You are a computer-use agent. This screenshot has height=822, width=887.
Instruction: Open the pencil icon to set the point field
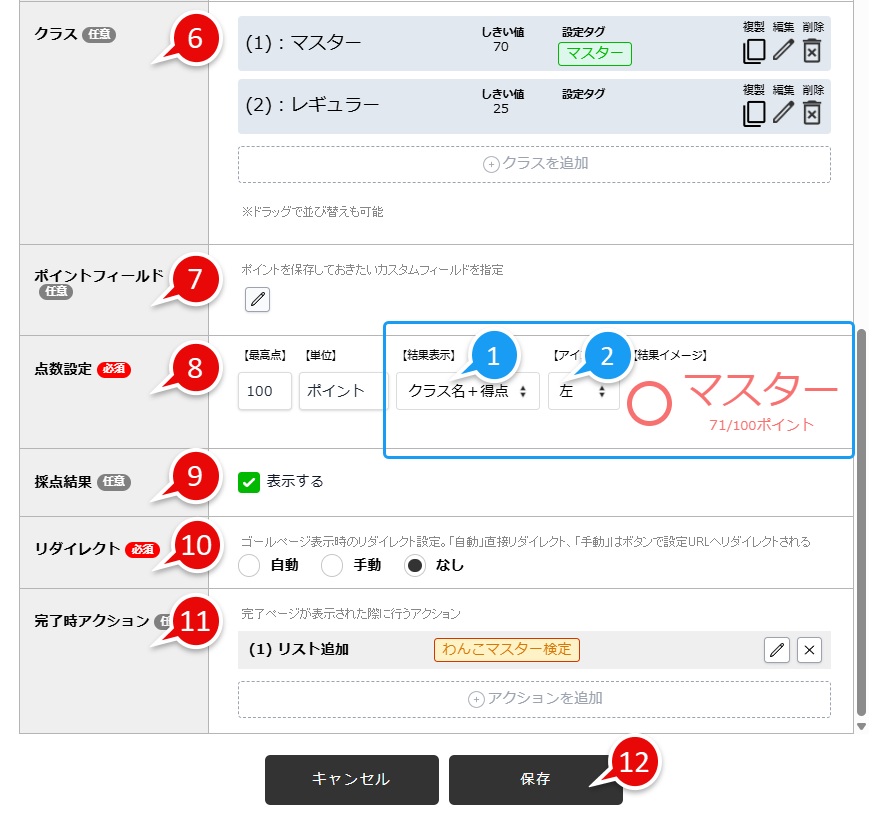click(257, 299)
